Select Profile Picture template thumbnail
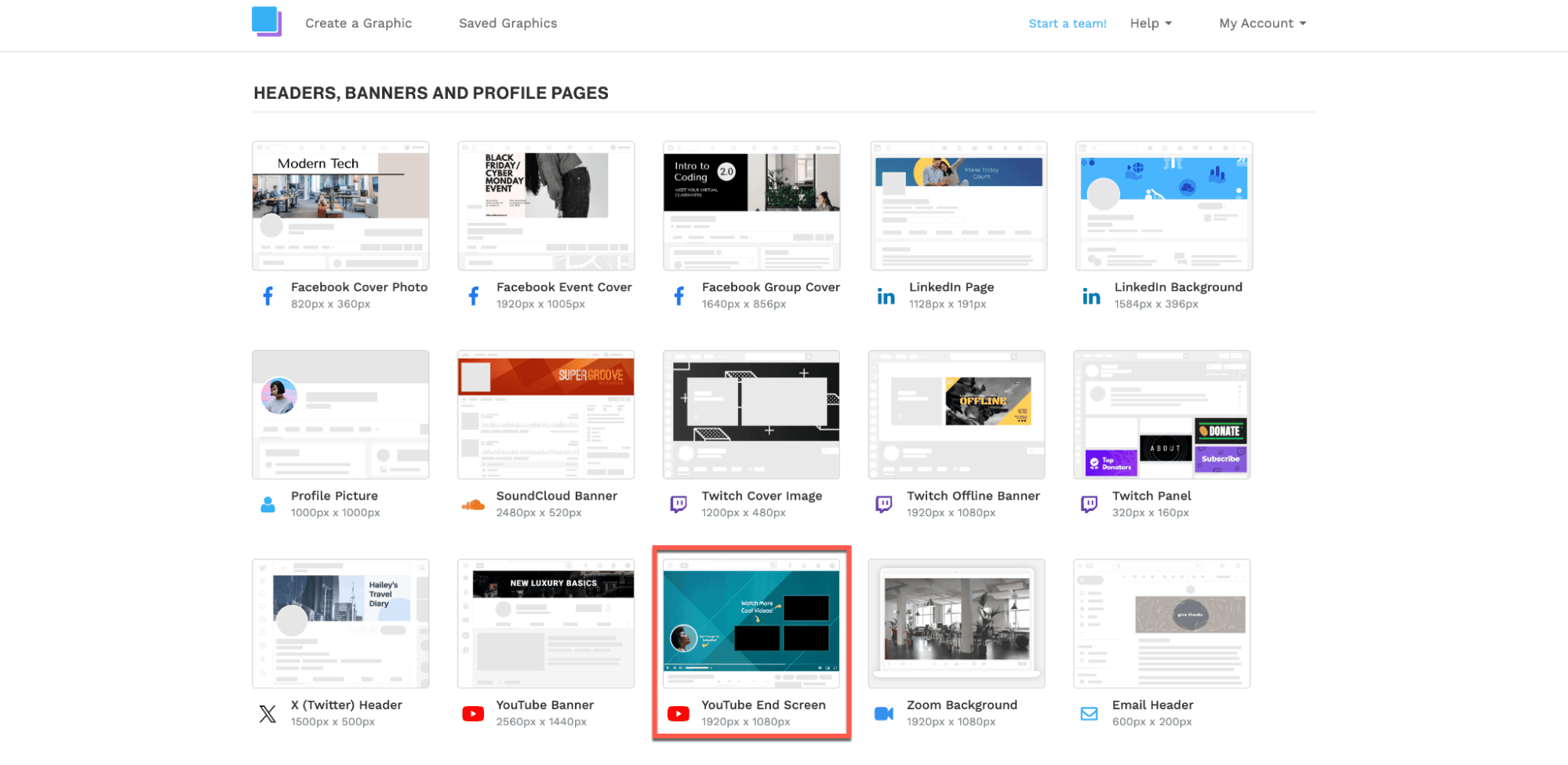 (340, 414)
